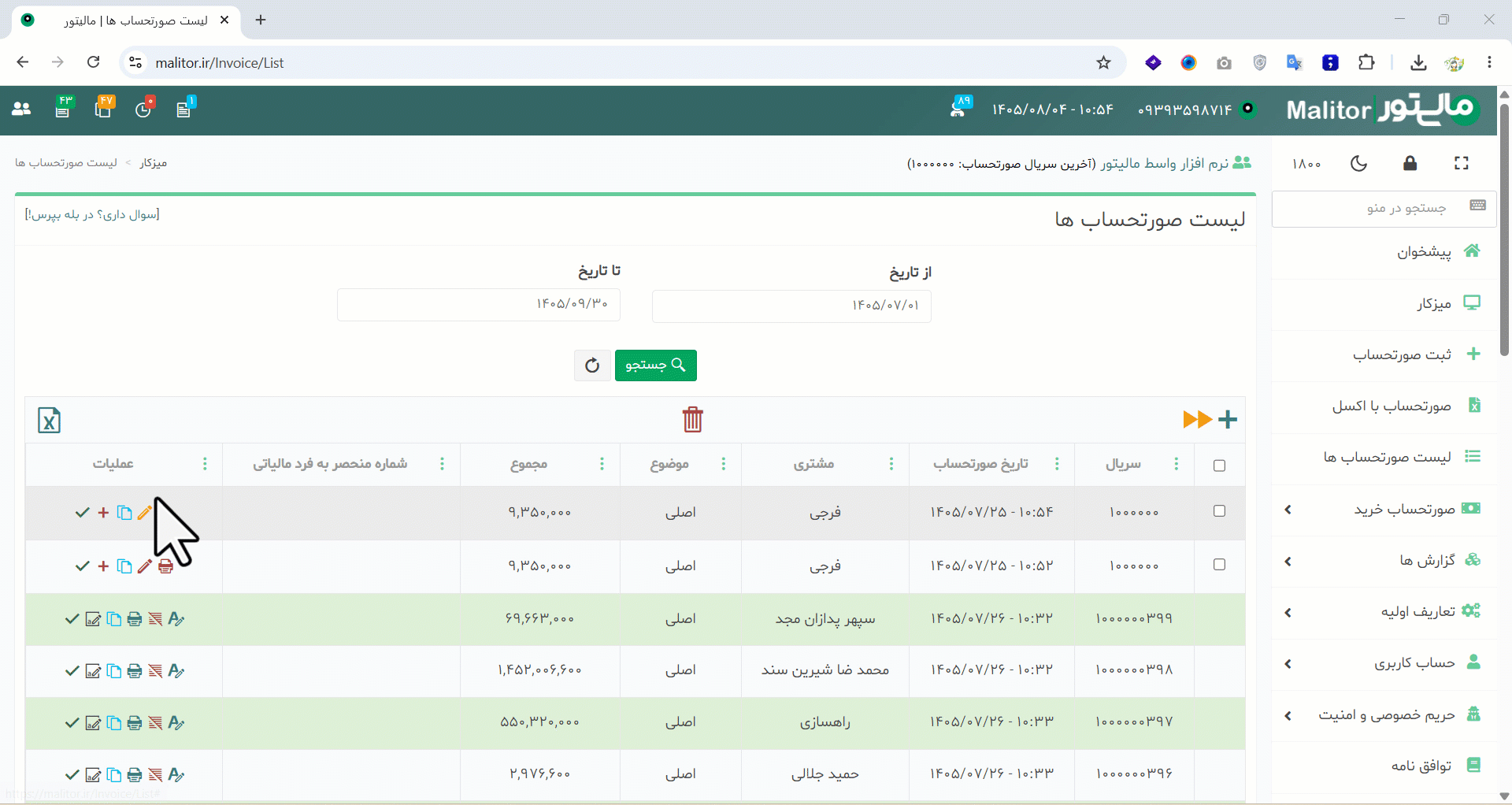1512x805 pixels.
Task: Click the A-pencil correction icon on row 399
Action: pos(176,619)
